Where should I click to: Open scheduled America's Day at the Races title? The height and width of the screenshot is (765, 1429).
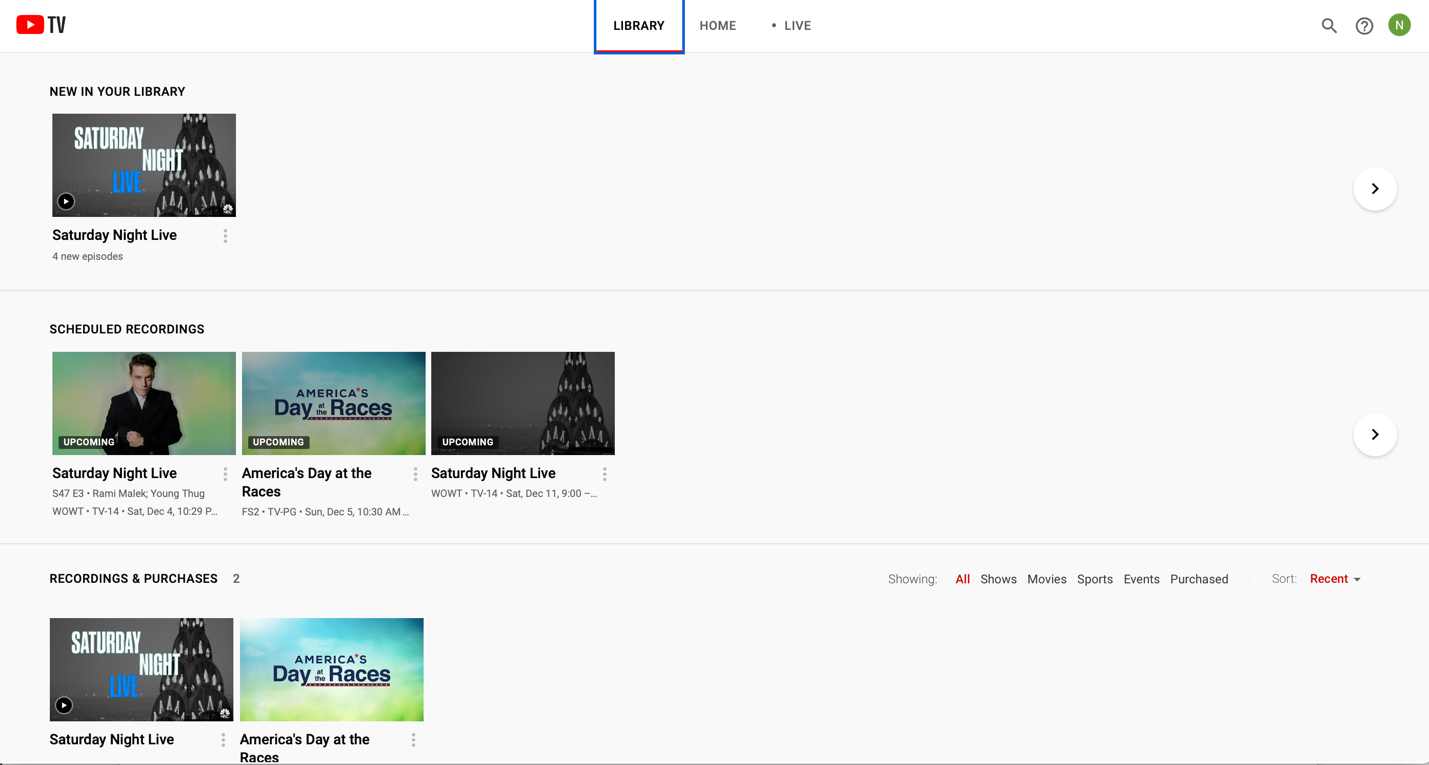point(307,482)
